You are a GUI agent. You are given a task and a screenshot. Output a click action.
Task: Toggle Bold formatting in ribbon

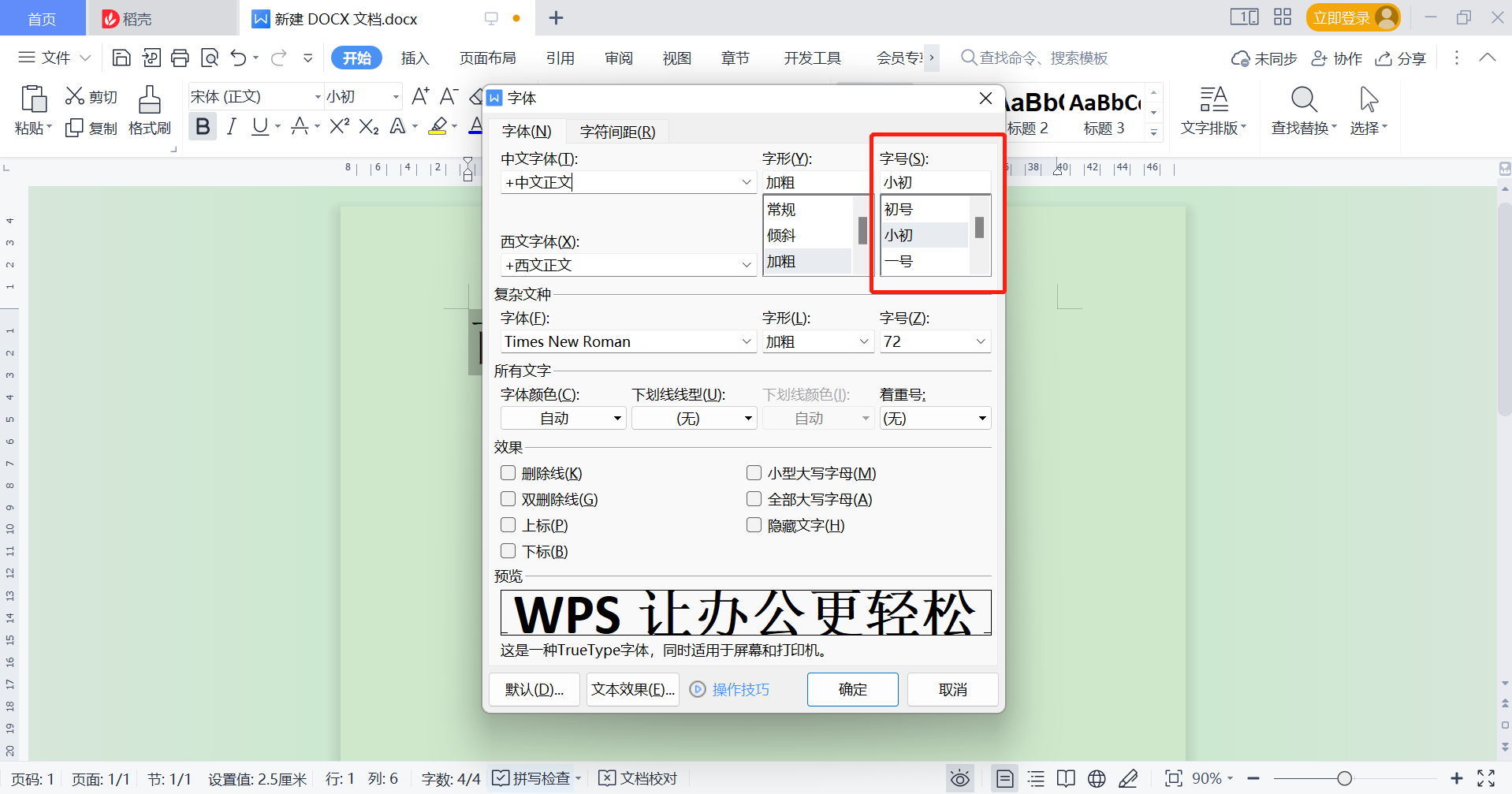203,126
